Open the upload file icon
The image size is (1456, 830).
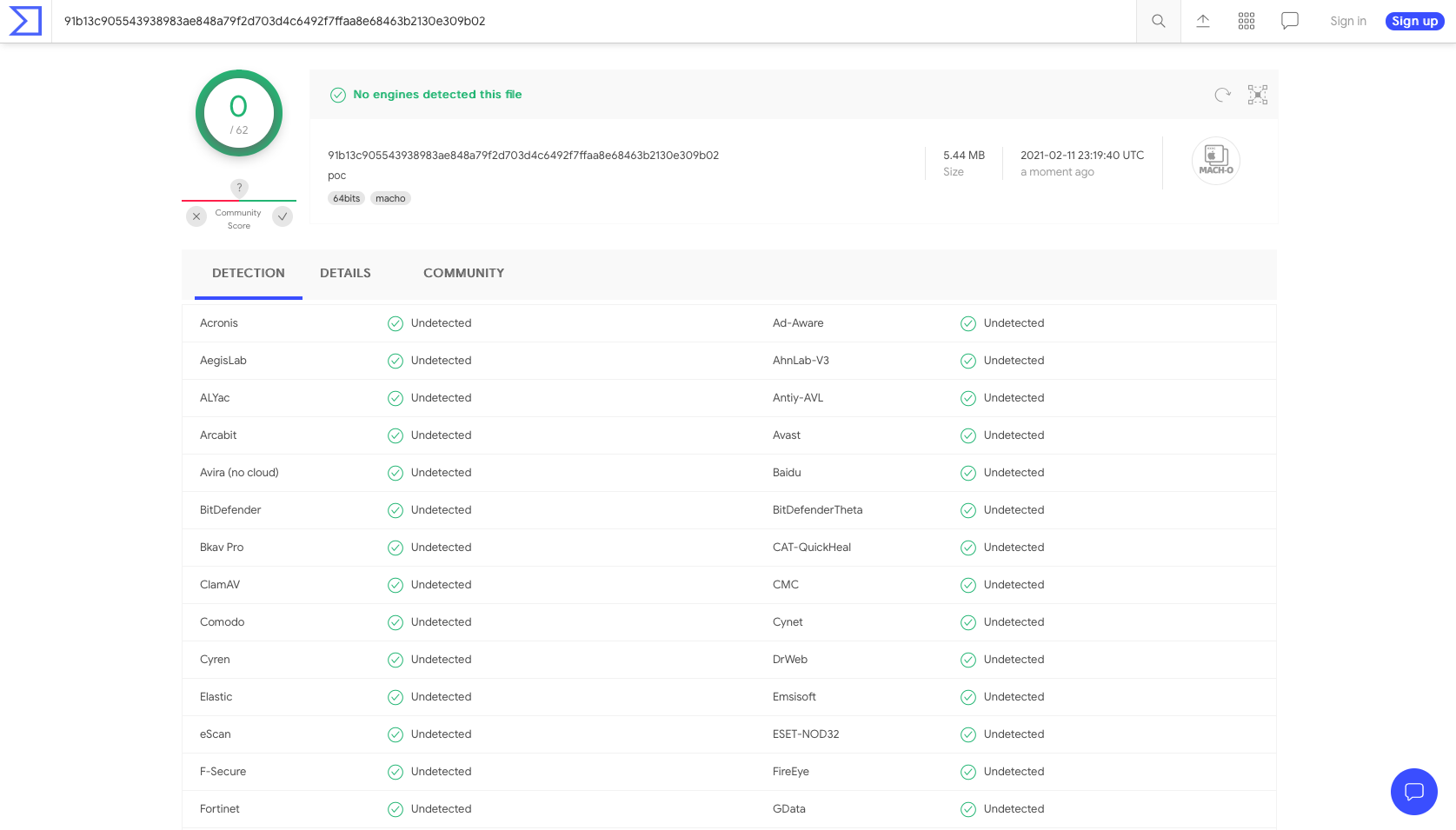tap(1203, 21)
